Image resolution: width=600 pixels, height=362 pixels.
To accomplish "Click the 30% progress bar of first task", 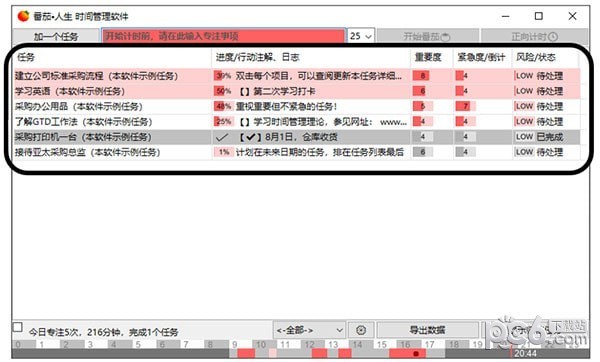I will [222, 76].
